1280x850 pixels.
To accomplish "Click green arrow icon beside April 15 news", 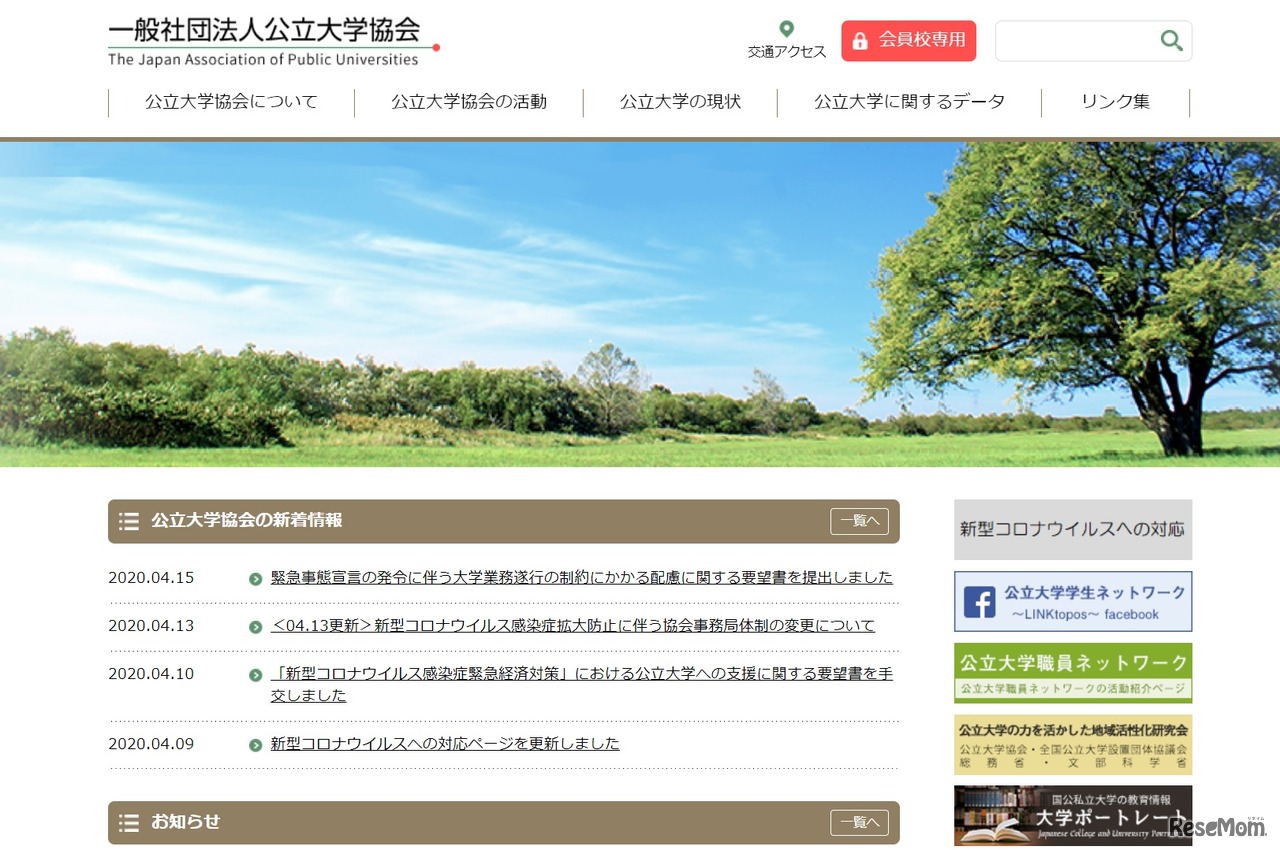I will point(257,578).
